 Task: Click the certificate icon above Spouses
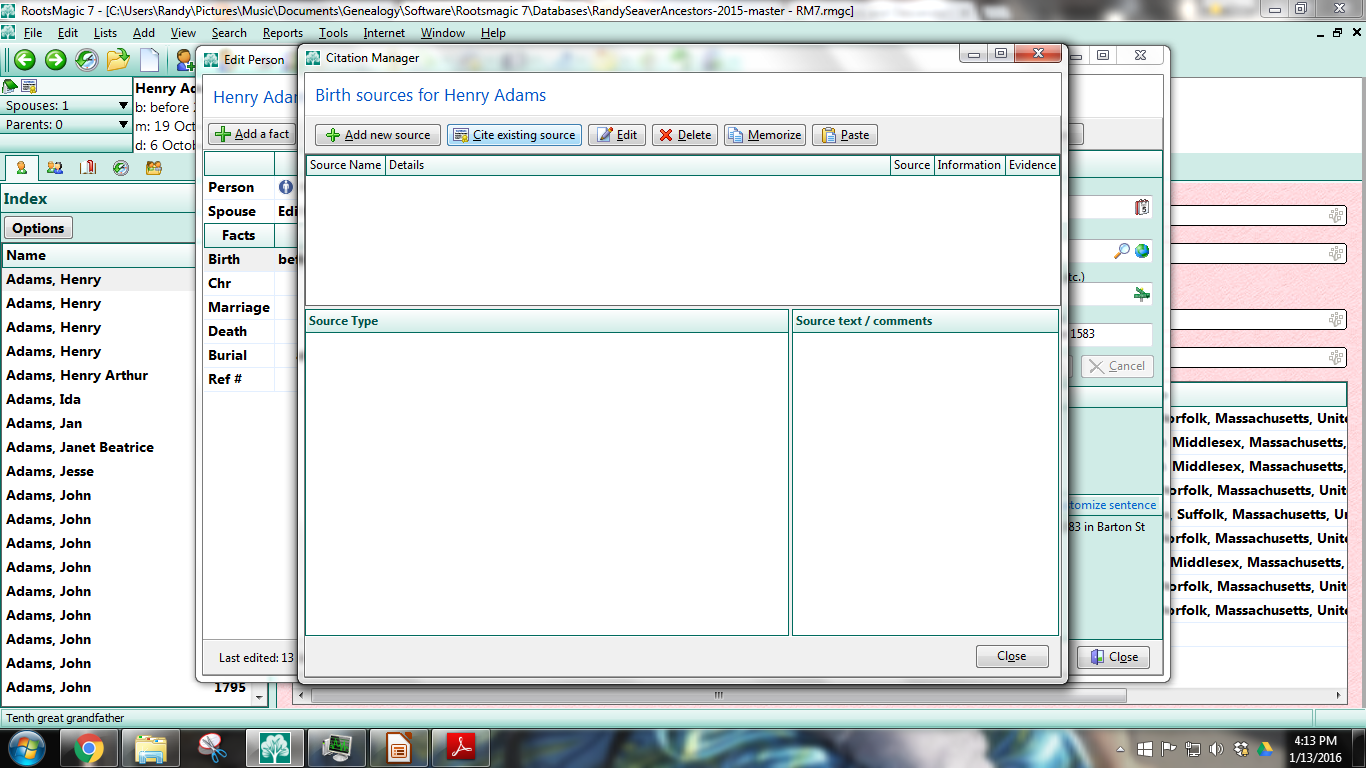29,86
